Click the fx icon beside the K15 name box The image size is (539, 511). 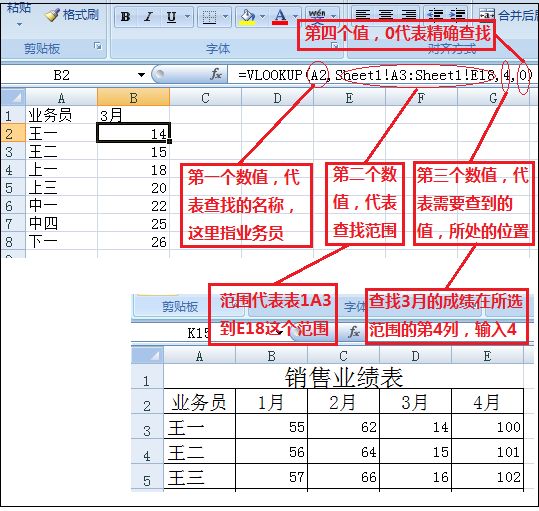click(353, 332)
